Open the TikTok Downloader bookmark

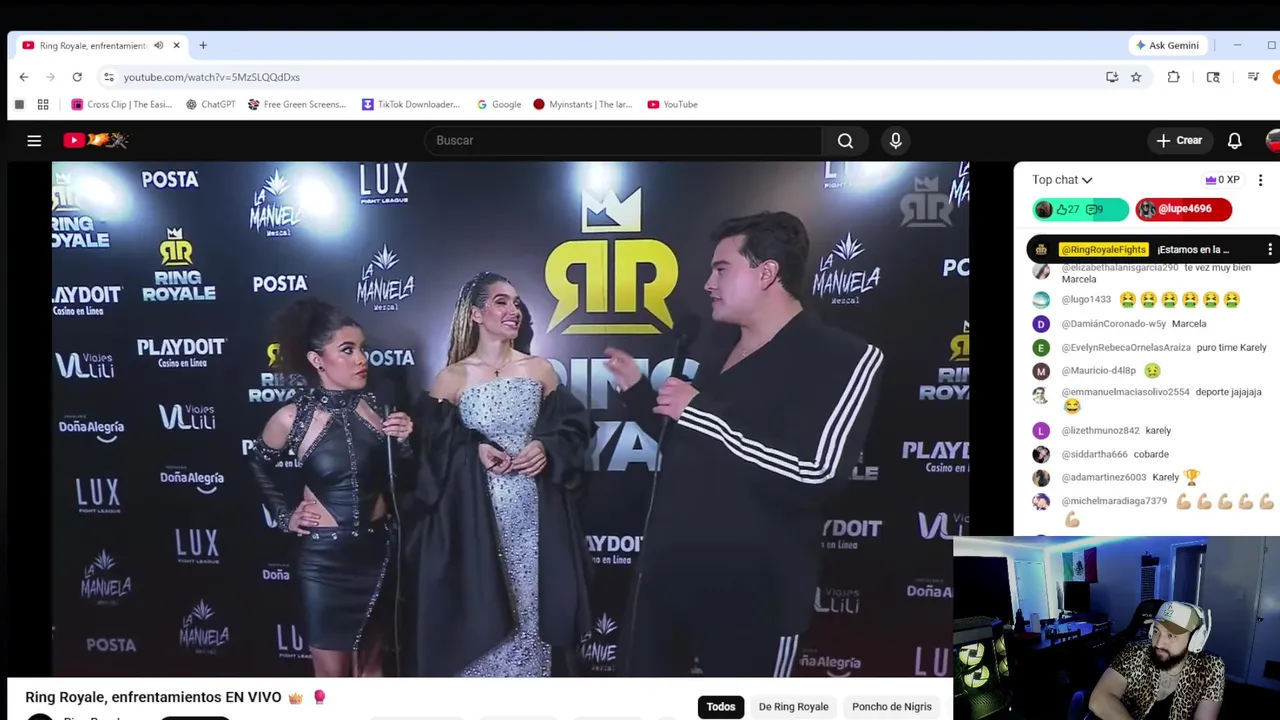coord(410,104)
